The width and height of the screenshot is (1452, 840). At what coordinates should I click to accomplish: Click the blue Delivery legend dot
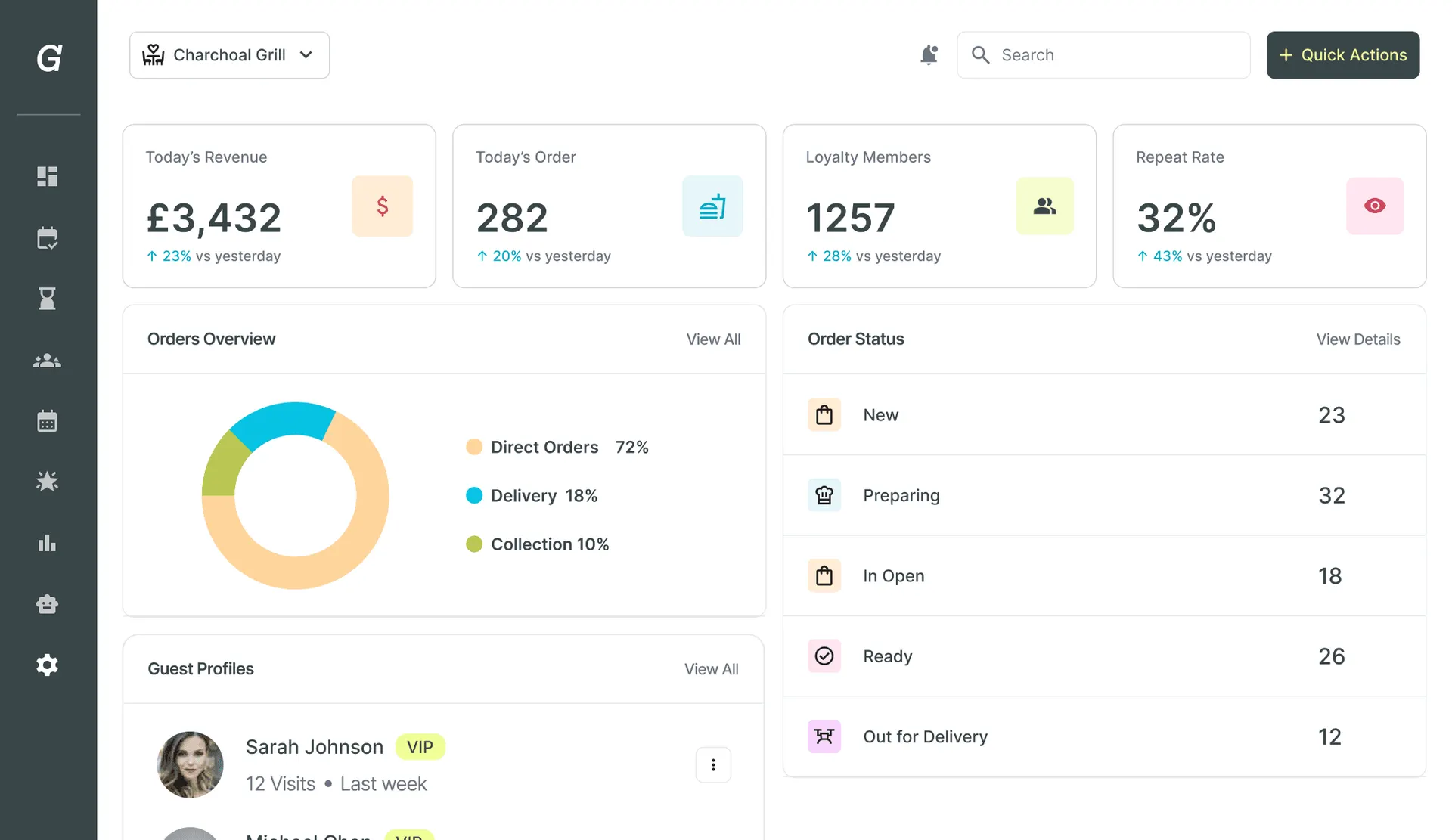pos(474,495)
